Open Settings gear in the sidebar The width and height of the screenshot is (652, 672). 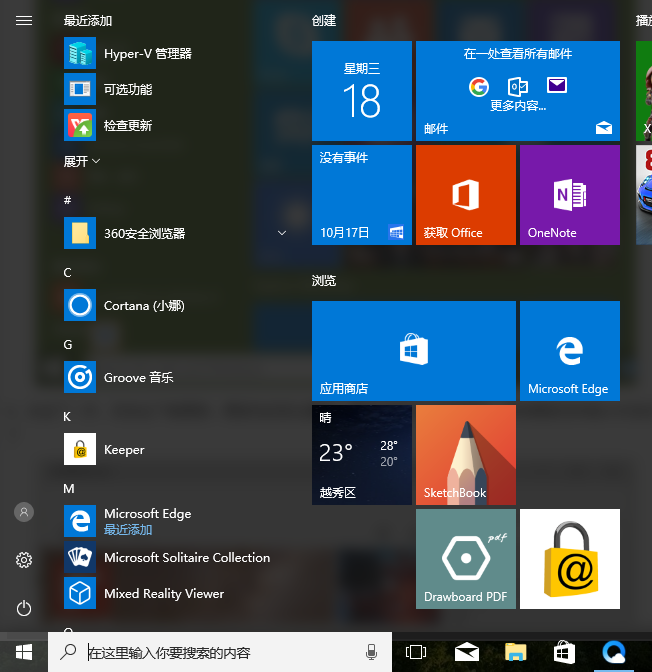(x=24, y=560)
